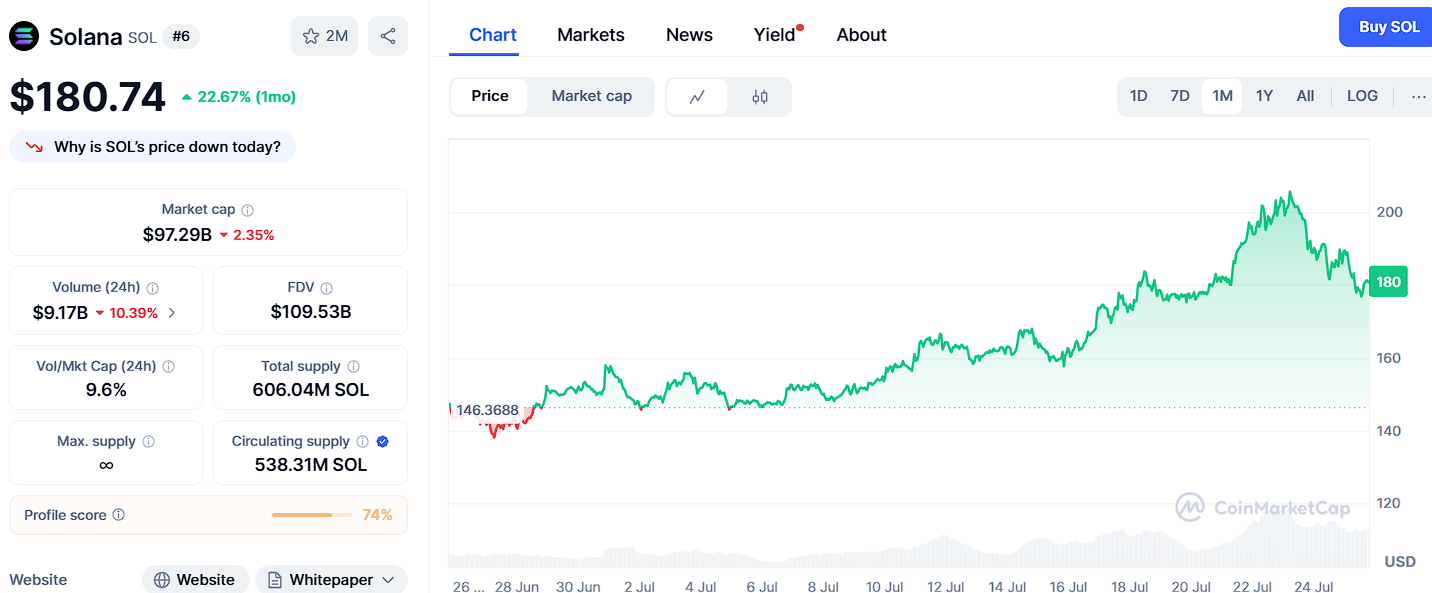Screen dimensions: 1432x593
Task: Open the chart more options menu
Action: pos(1418,96)
